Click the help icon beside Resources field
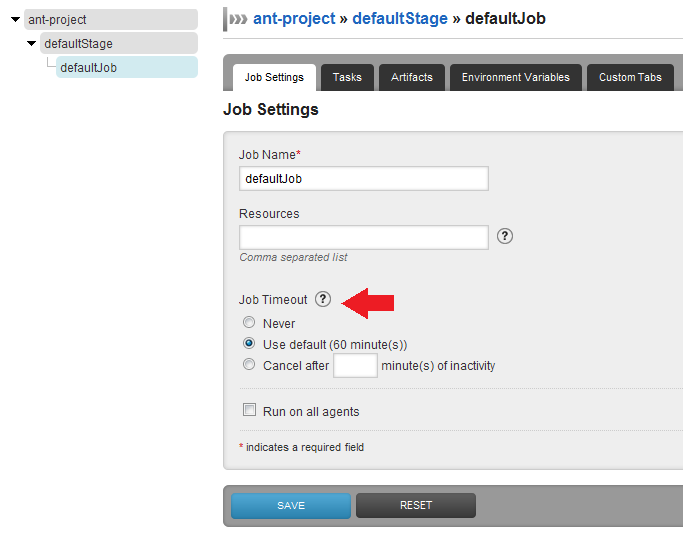 pos(505,237)
